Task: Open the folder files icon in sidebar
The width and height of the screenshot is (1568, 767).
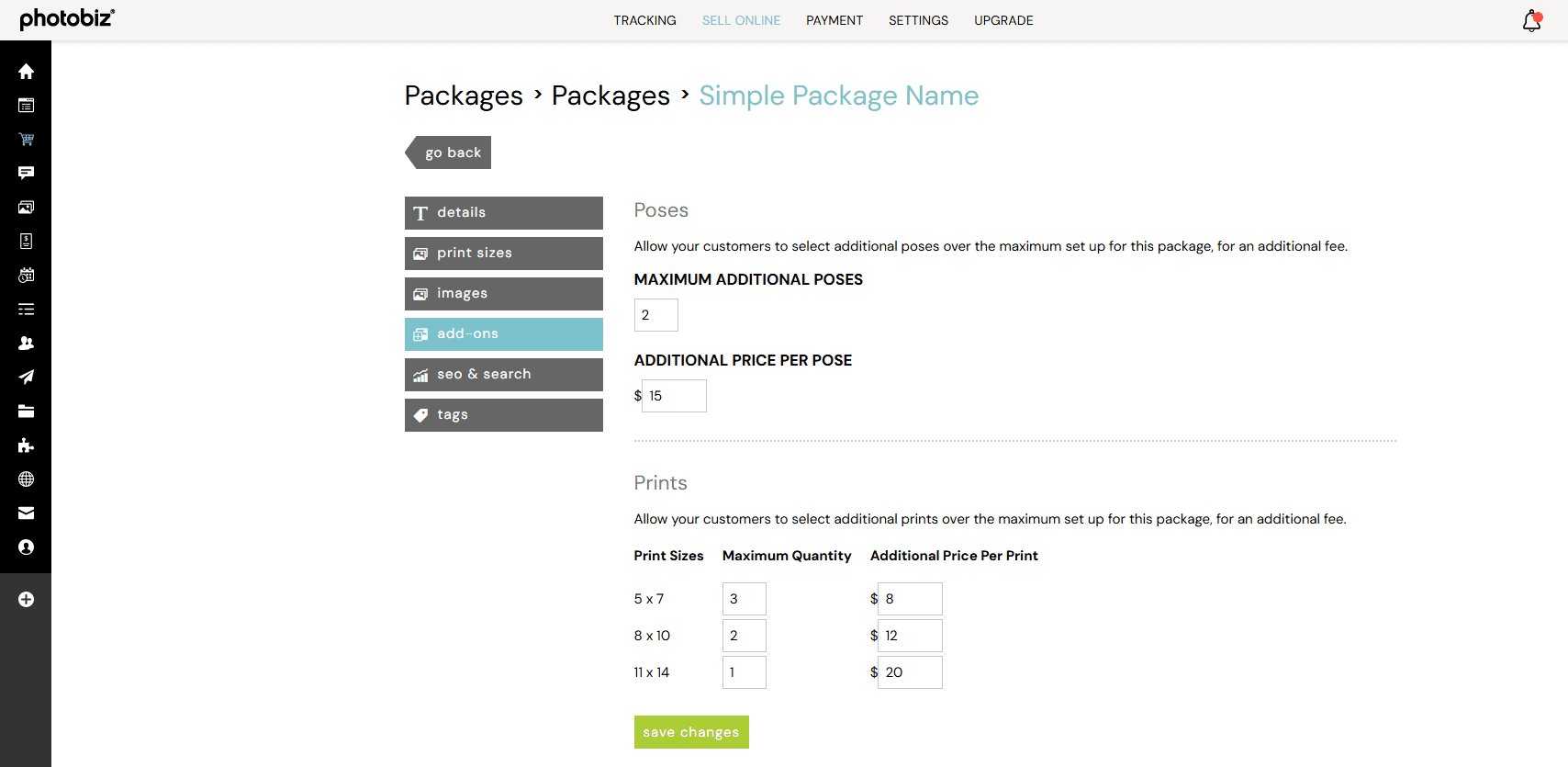Action: [26, 412]
